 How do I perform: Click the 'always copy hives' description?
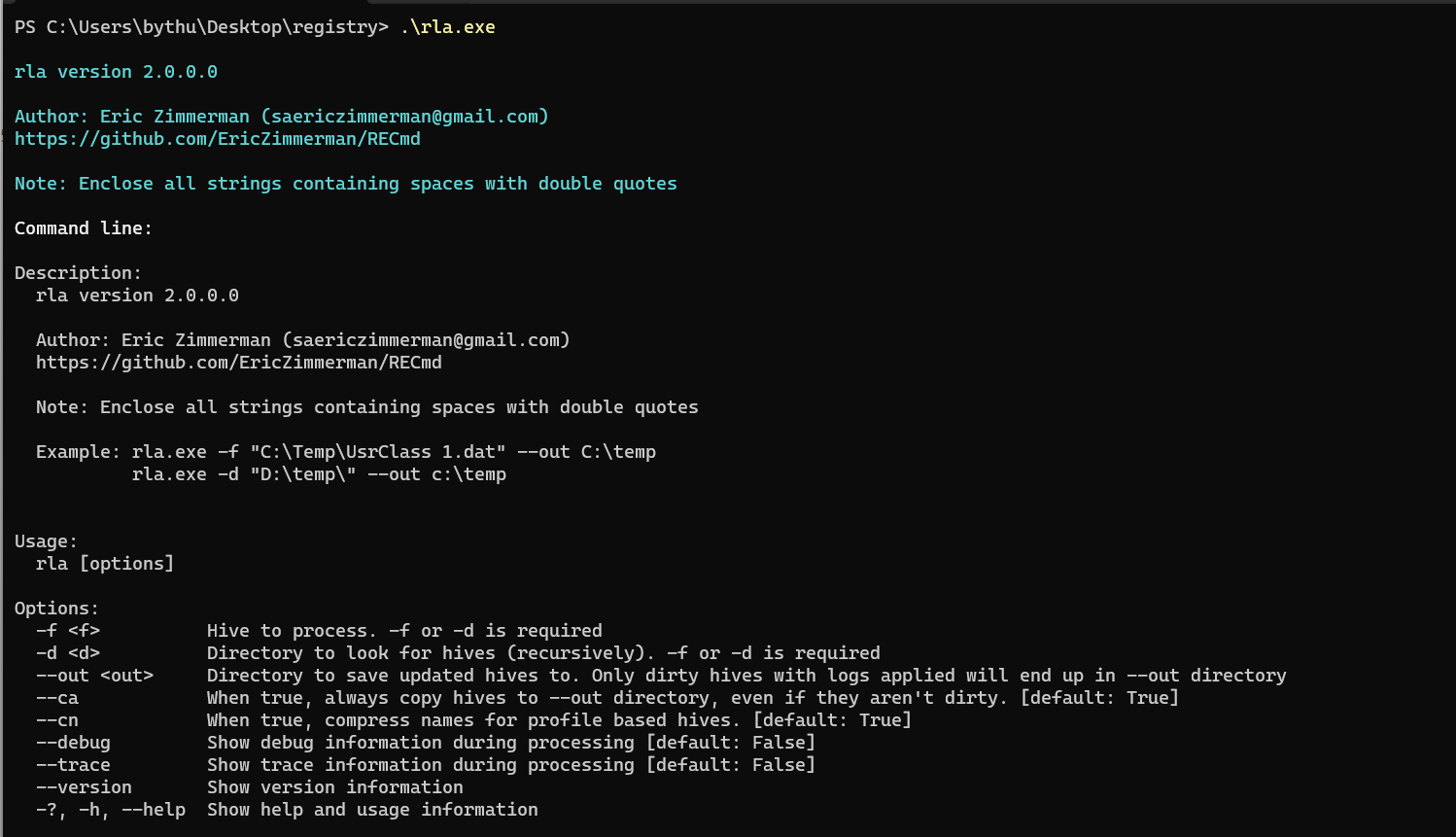(693, 698)
